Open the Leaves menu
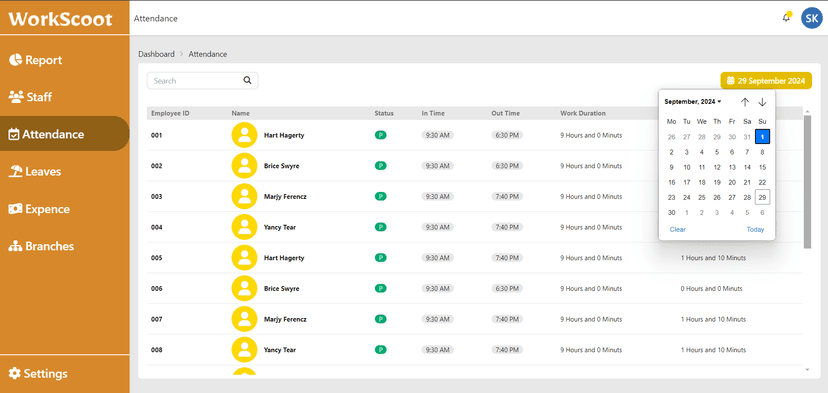 [35, 171]
